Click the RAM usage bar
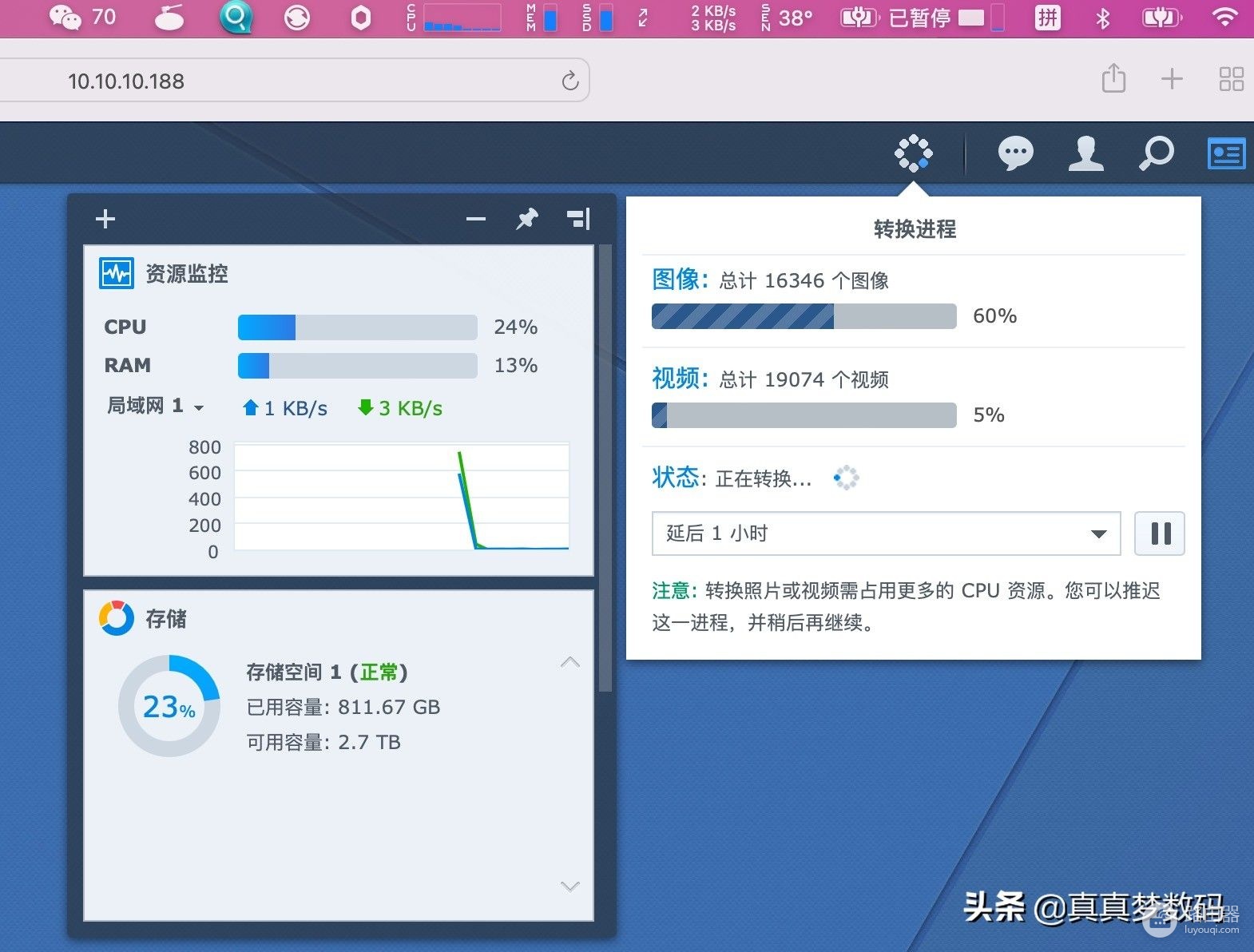1254x952 pixels. pos(357,366)
